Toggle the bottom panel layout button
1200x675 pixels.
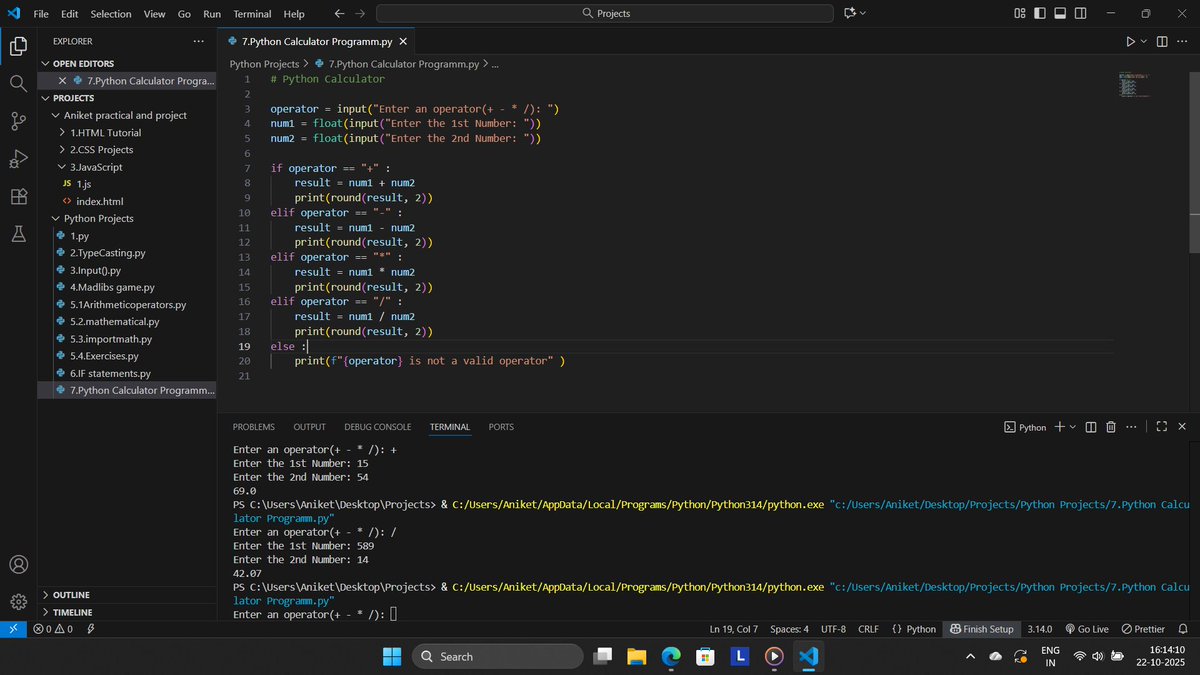point(1061,13)
